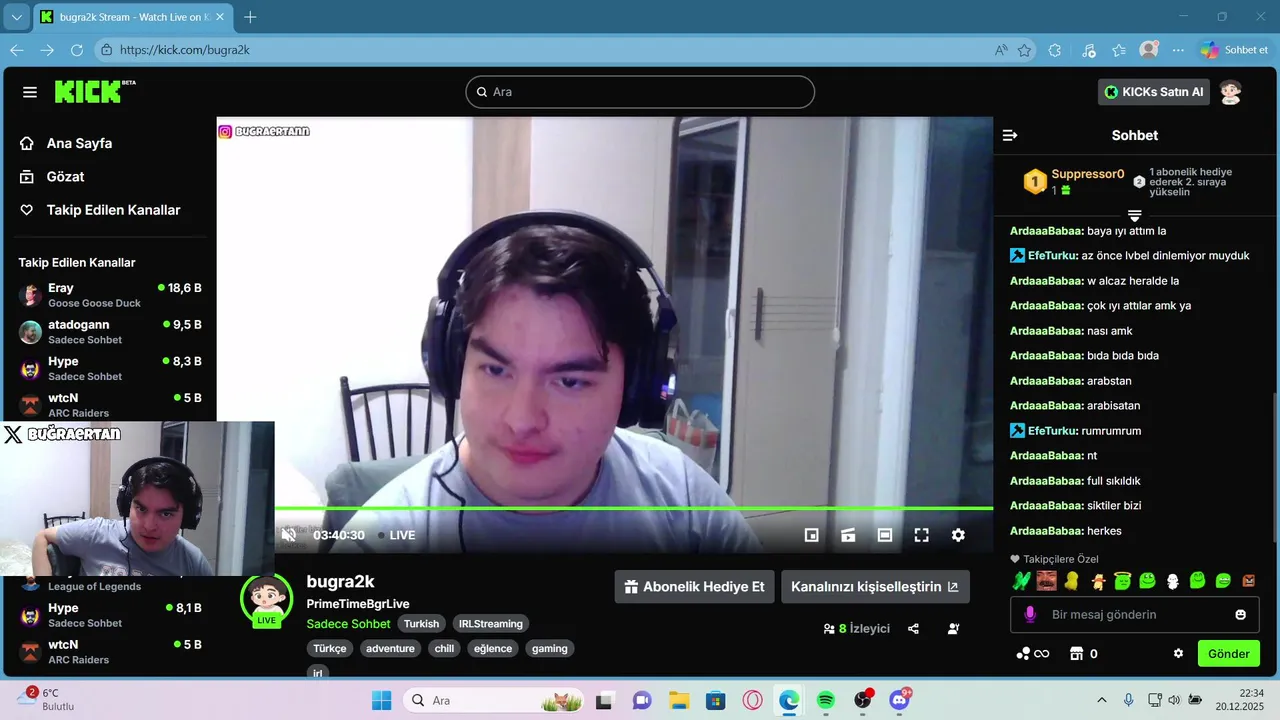Reload the page in Edge
The image size is (1280, 720).
(77, 50)
